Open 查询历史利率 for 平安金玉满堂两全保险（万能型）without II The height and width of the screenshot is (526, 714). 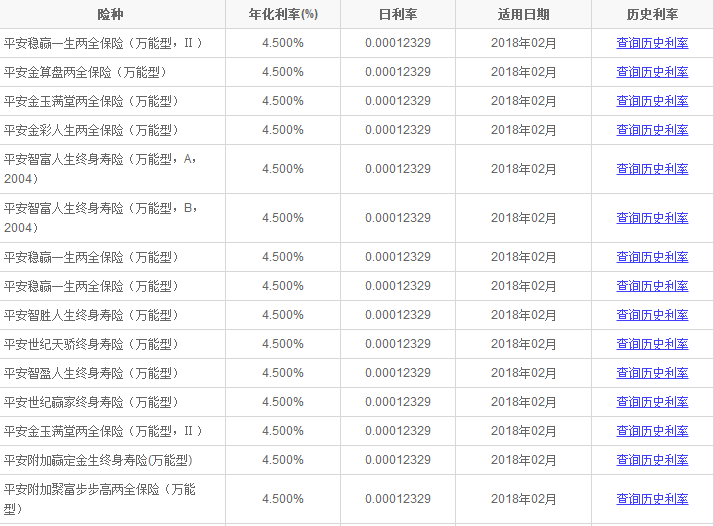[x=652, y=101]
